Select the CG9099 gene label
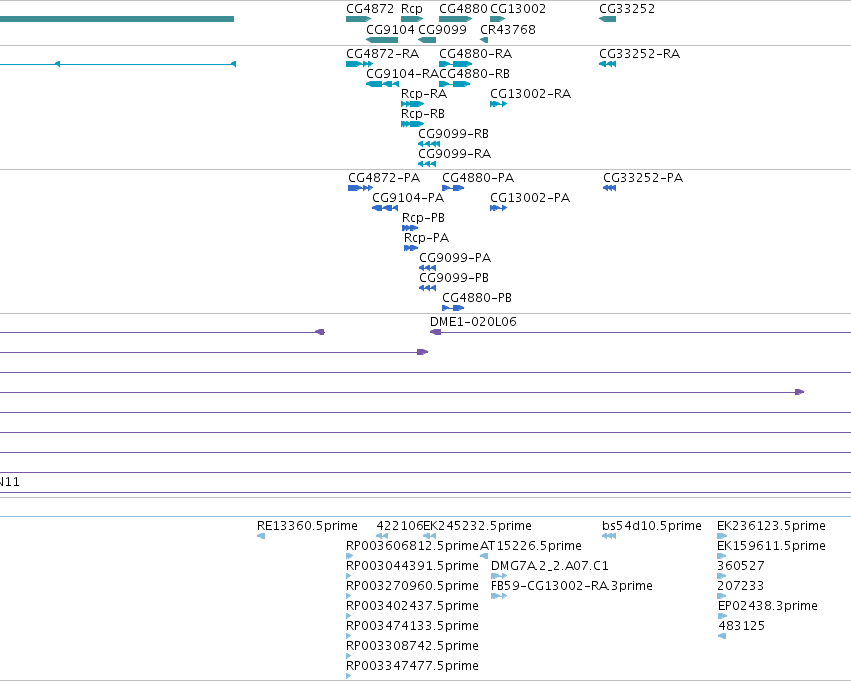This screenshot has height=681, width=851. click(442, 29)
